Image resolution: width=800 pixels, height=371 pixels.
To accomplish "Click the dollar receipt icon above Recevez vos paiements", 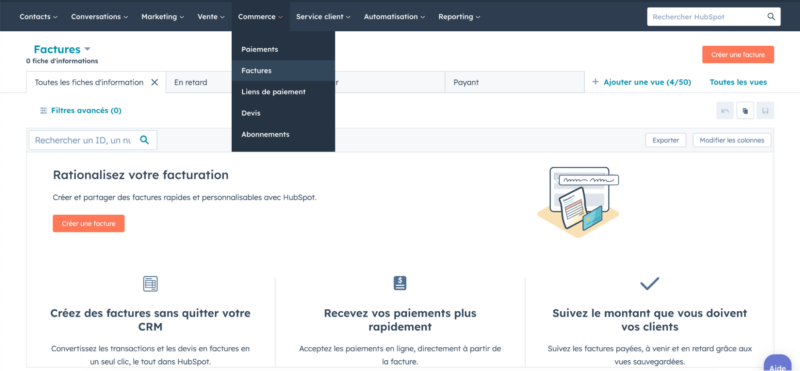I will [x=400, y=283].
